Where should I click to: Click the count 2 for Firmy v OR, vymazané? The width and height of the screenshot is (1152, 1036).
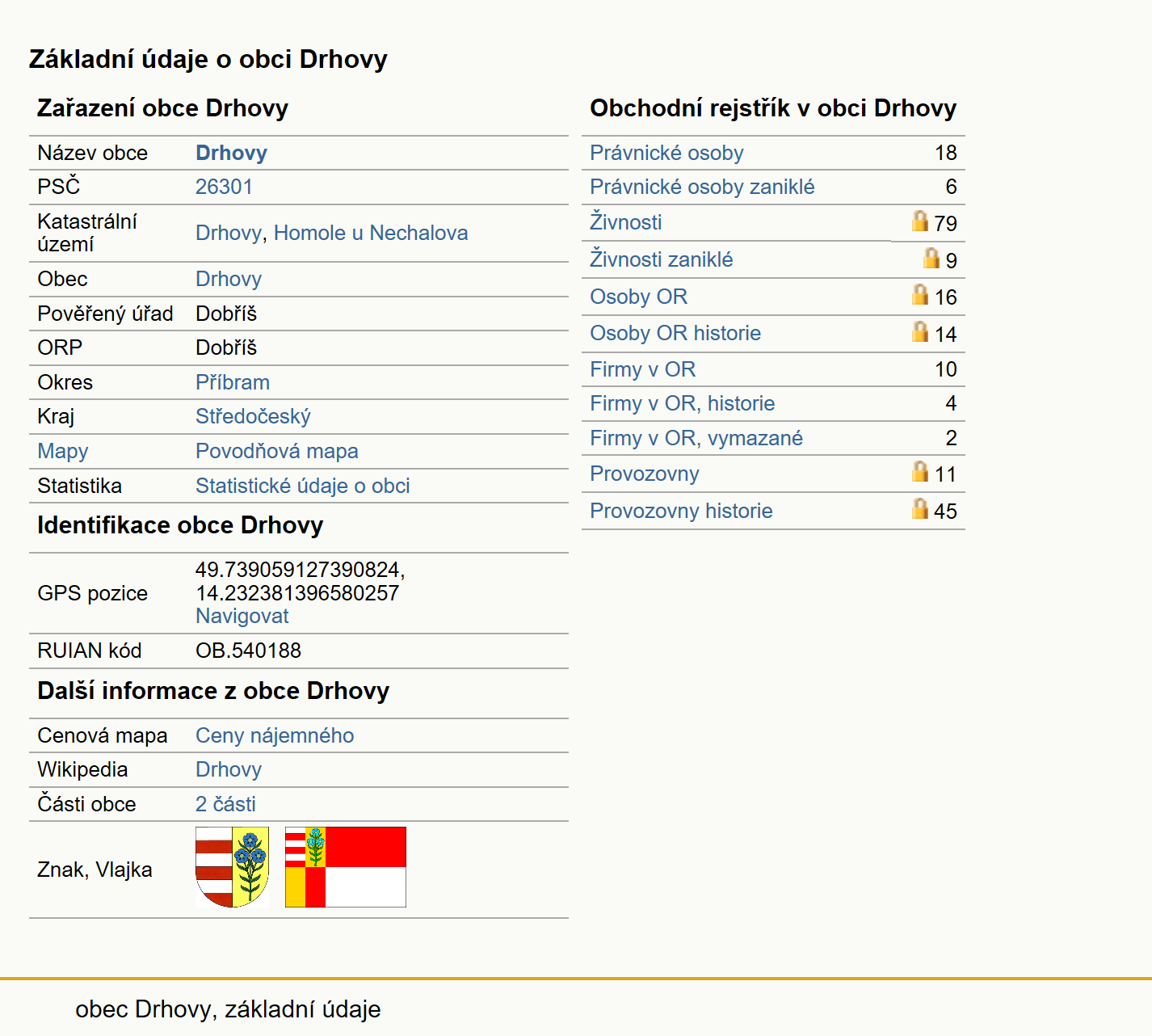coord(951,438)
